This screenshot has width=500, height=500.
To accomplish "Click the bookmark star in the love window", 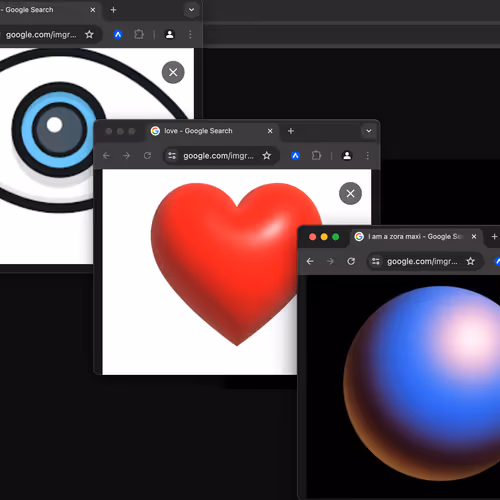I will (266, 156).
